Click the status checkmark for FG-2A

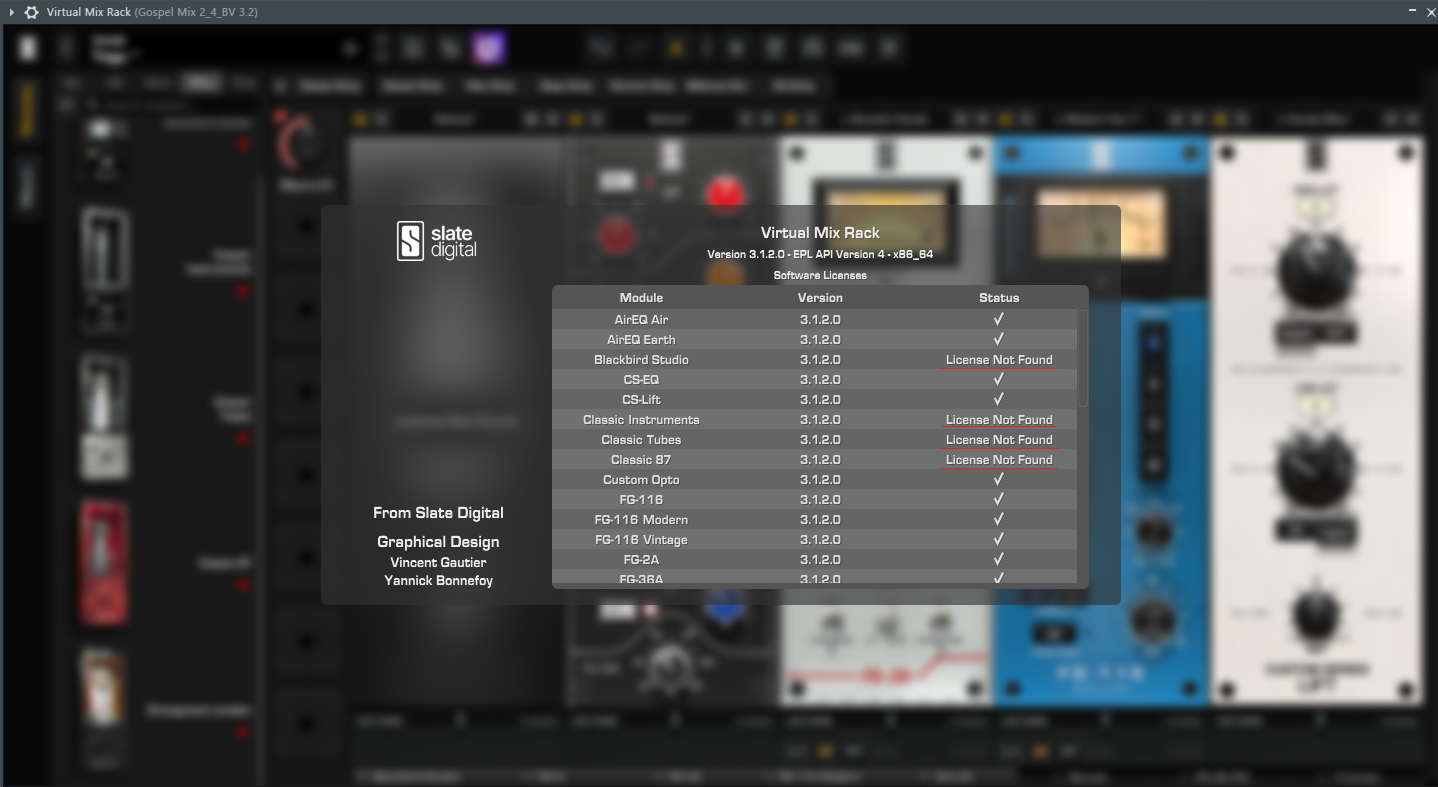tap(999, 559)
